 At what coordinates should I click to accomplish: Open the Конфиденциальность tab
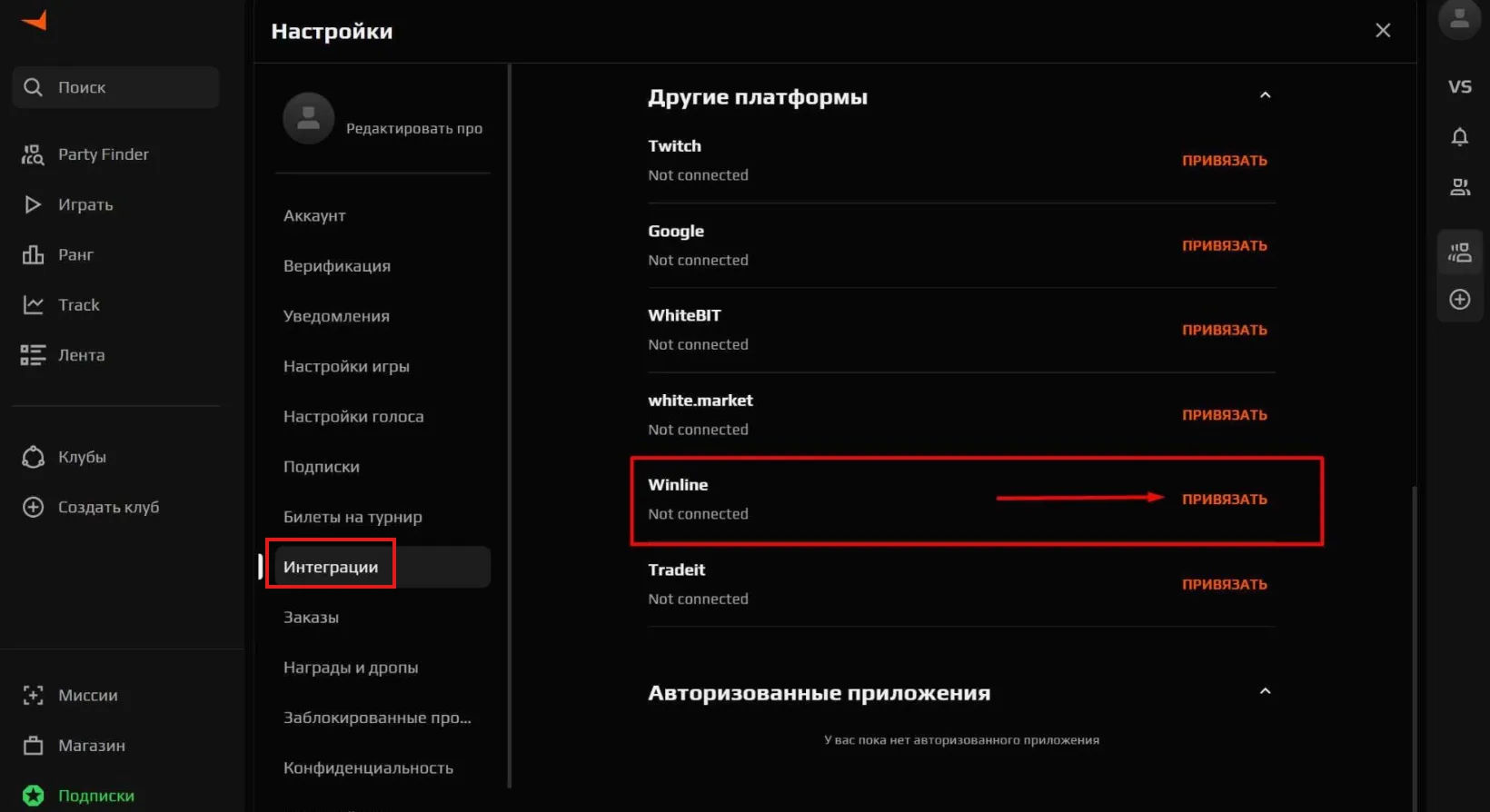(368, 768)
